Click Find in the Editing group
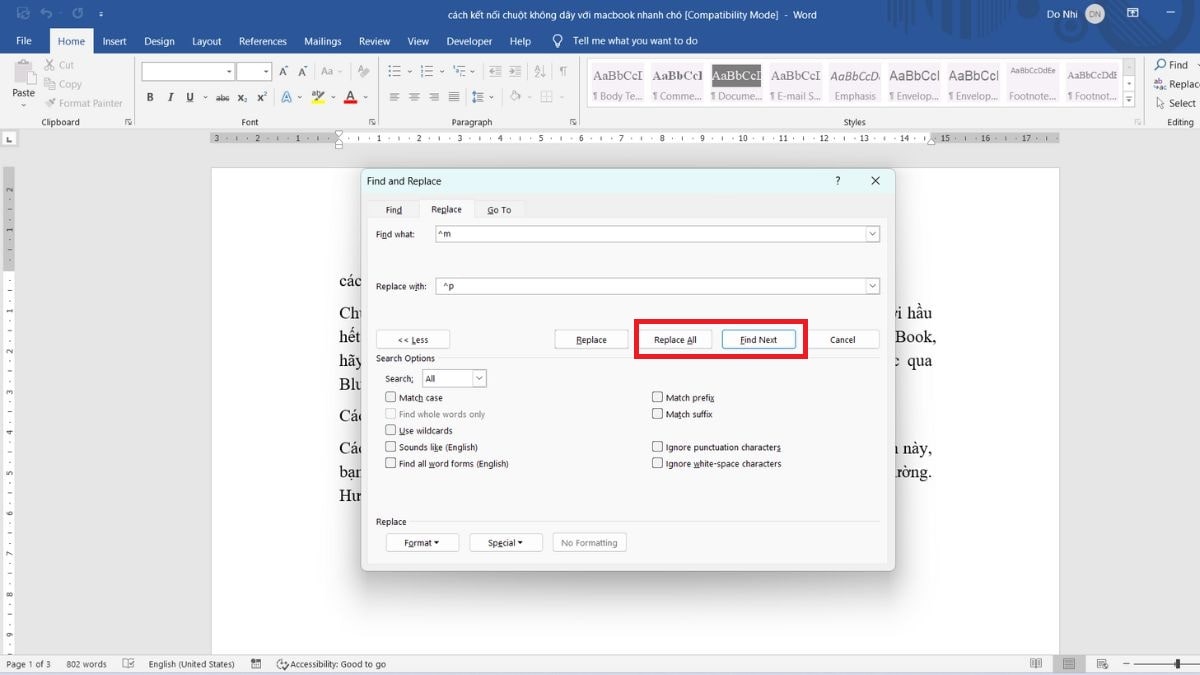 pos(1170,65)
